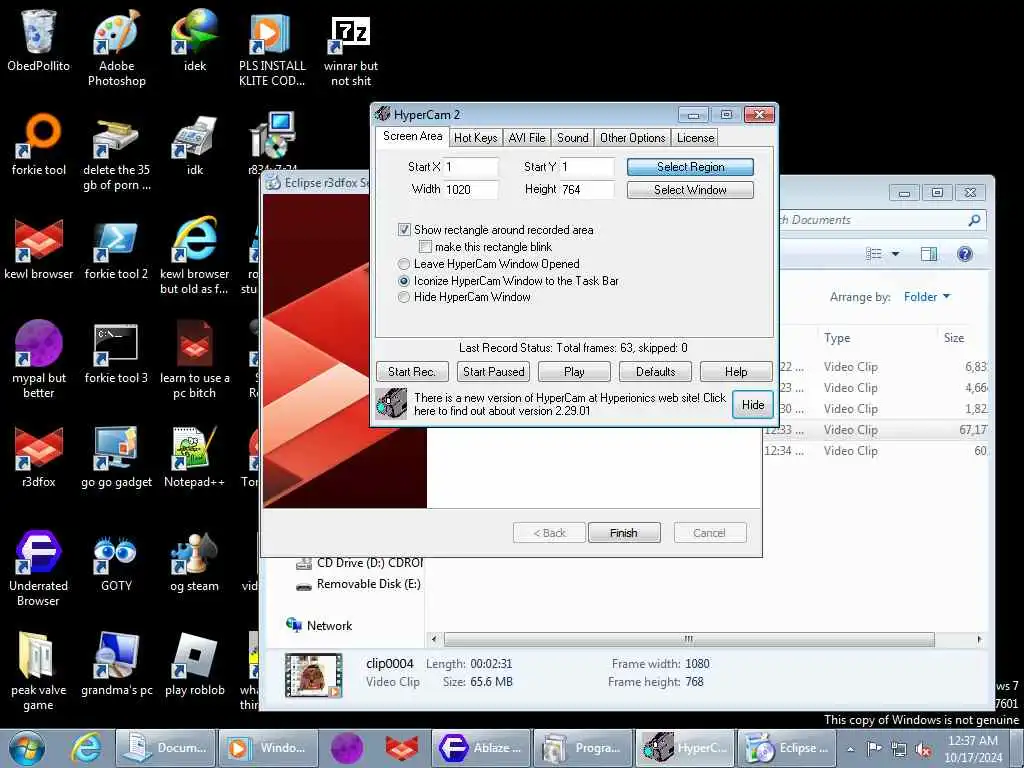Open the Arrange by Folder dropdown
The height and width of the screenshot is (768, 1024).
point(927,297)
